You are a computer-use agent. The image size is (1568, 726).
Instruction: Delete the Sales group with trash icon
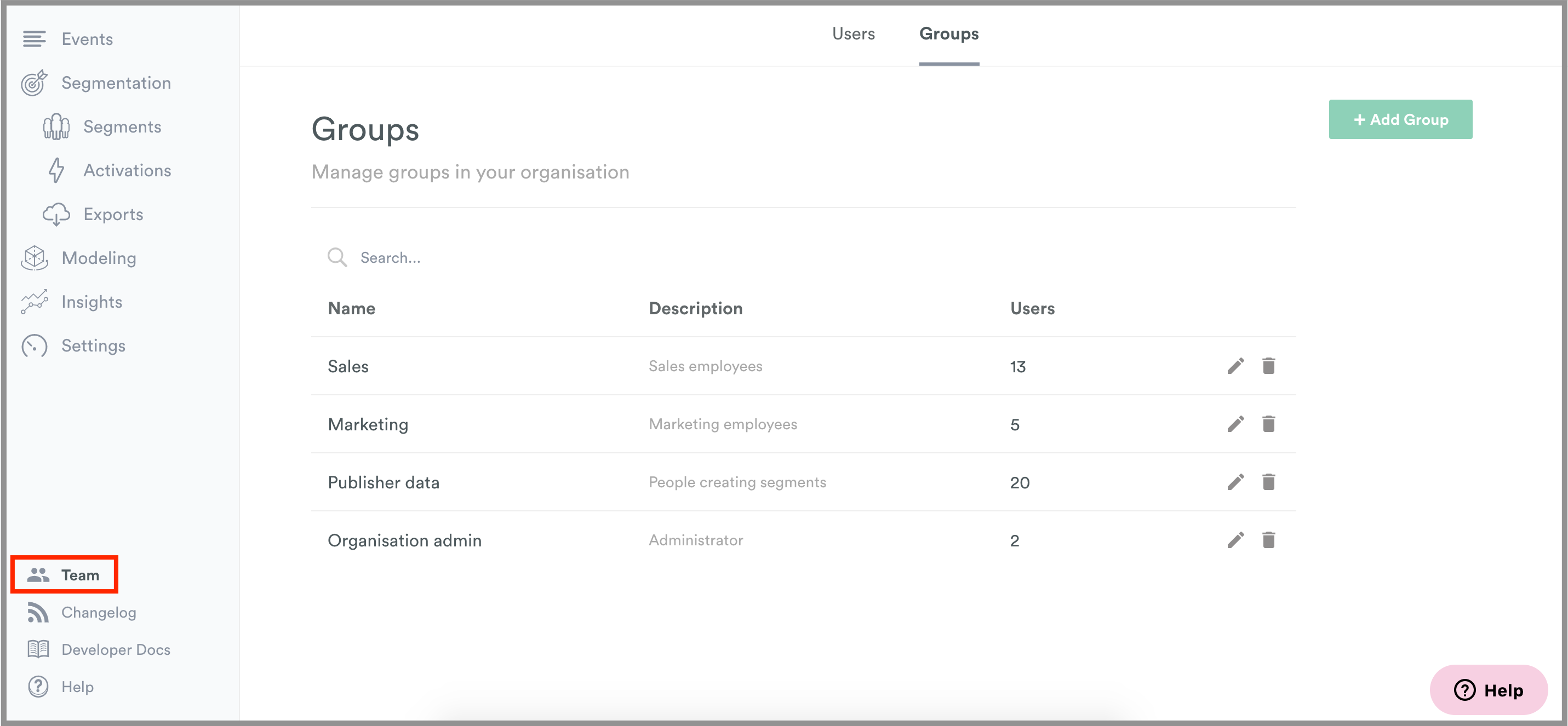point(1268,366)
